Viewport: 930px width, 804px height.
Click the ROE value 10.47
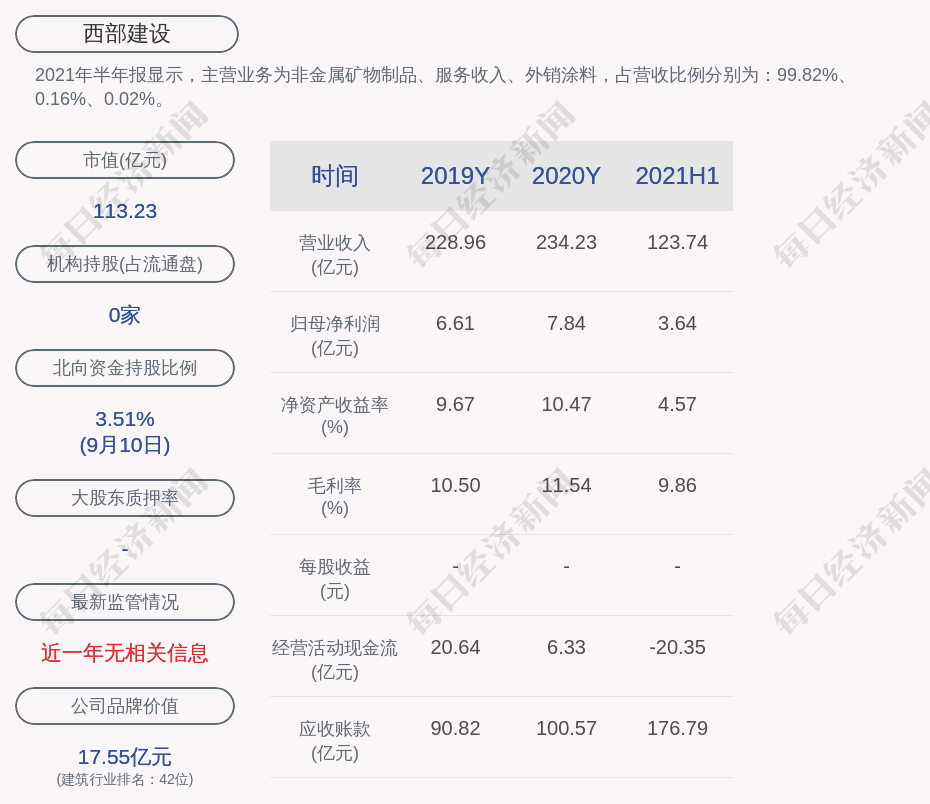(x=566, y=404)
